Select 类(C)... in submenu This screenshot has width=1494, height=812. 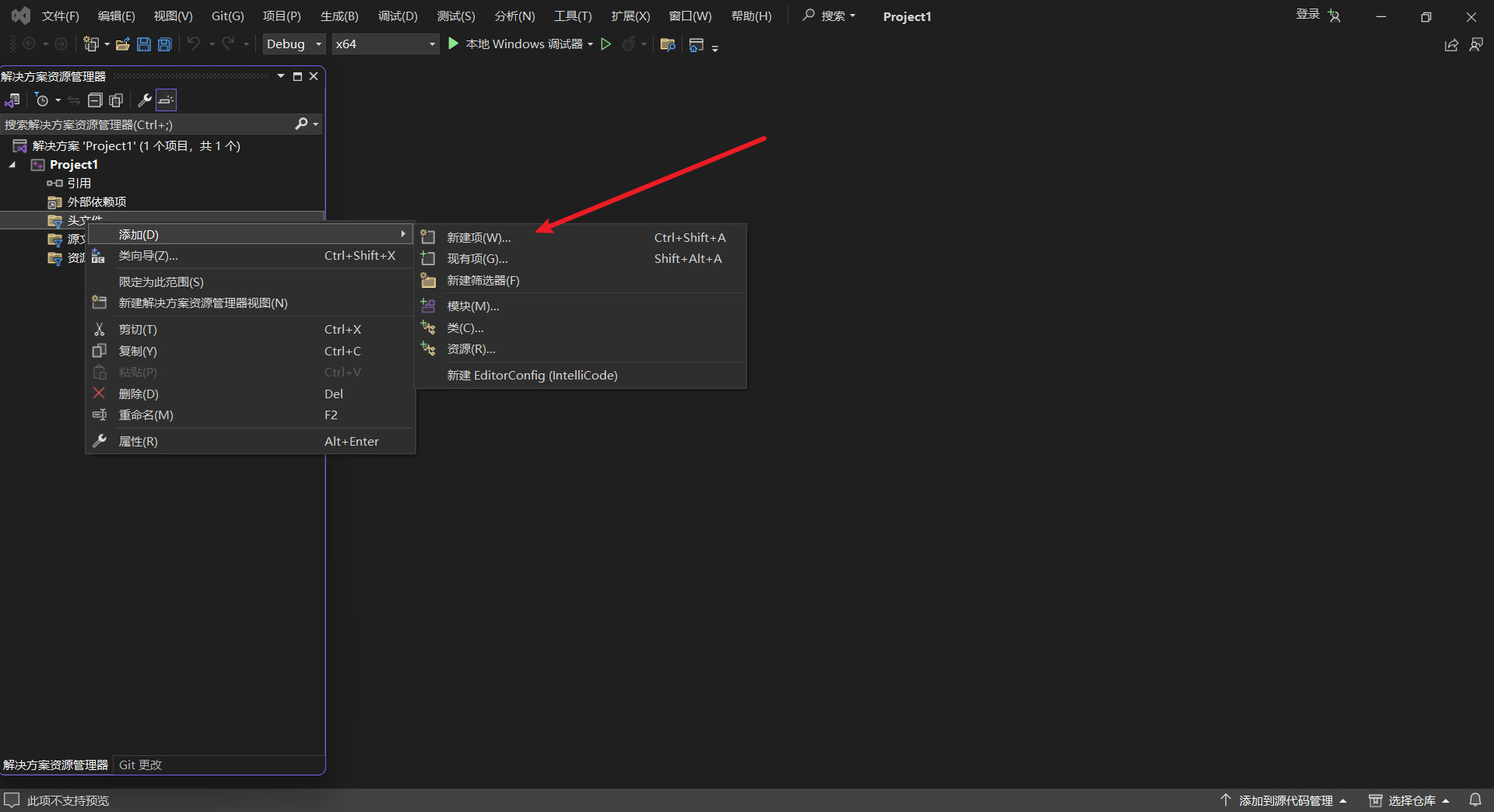tap(580, 328)
